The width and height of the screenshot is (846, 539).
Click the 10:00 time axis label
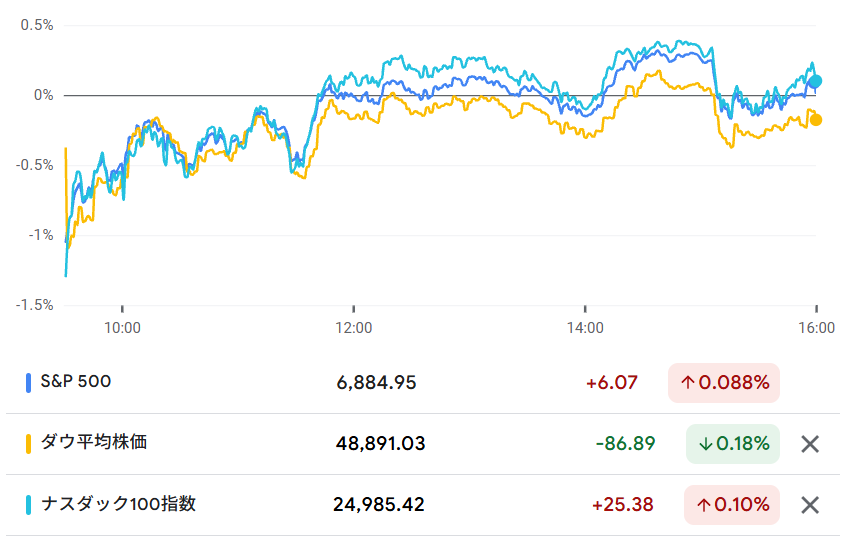pyautogui.click(x=122, y=327)
